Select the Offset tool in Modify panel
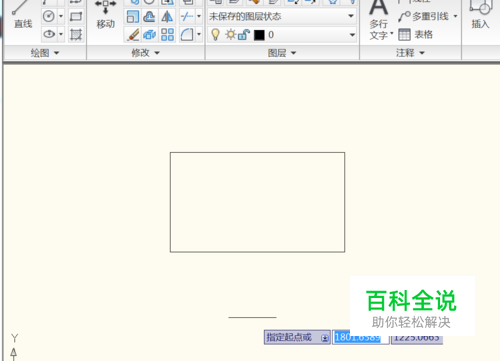 (x=149, y=16)
